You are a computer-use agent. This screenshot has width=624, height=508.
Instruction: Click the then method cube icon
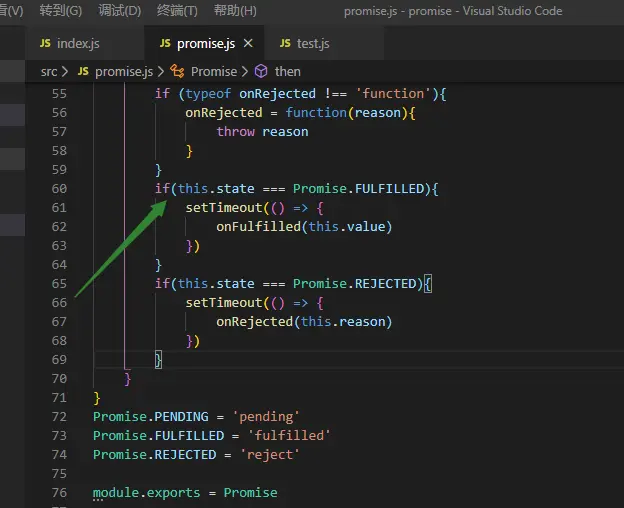[x=261, y=72]
